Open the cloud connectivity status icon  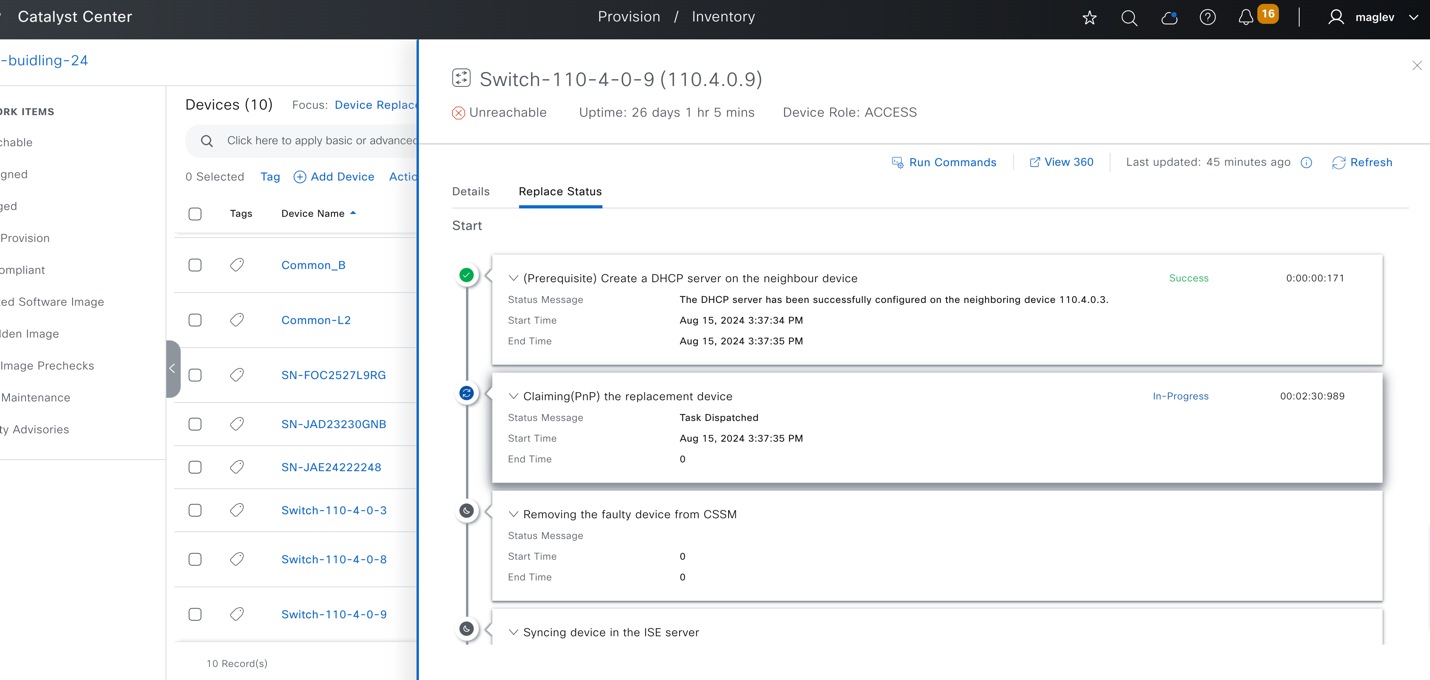coord(1168,17)
